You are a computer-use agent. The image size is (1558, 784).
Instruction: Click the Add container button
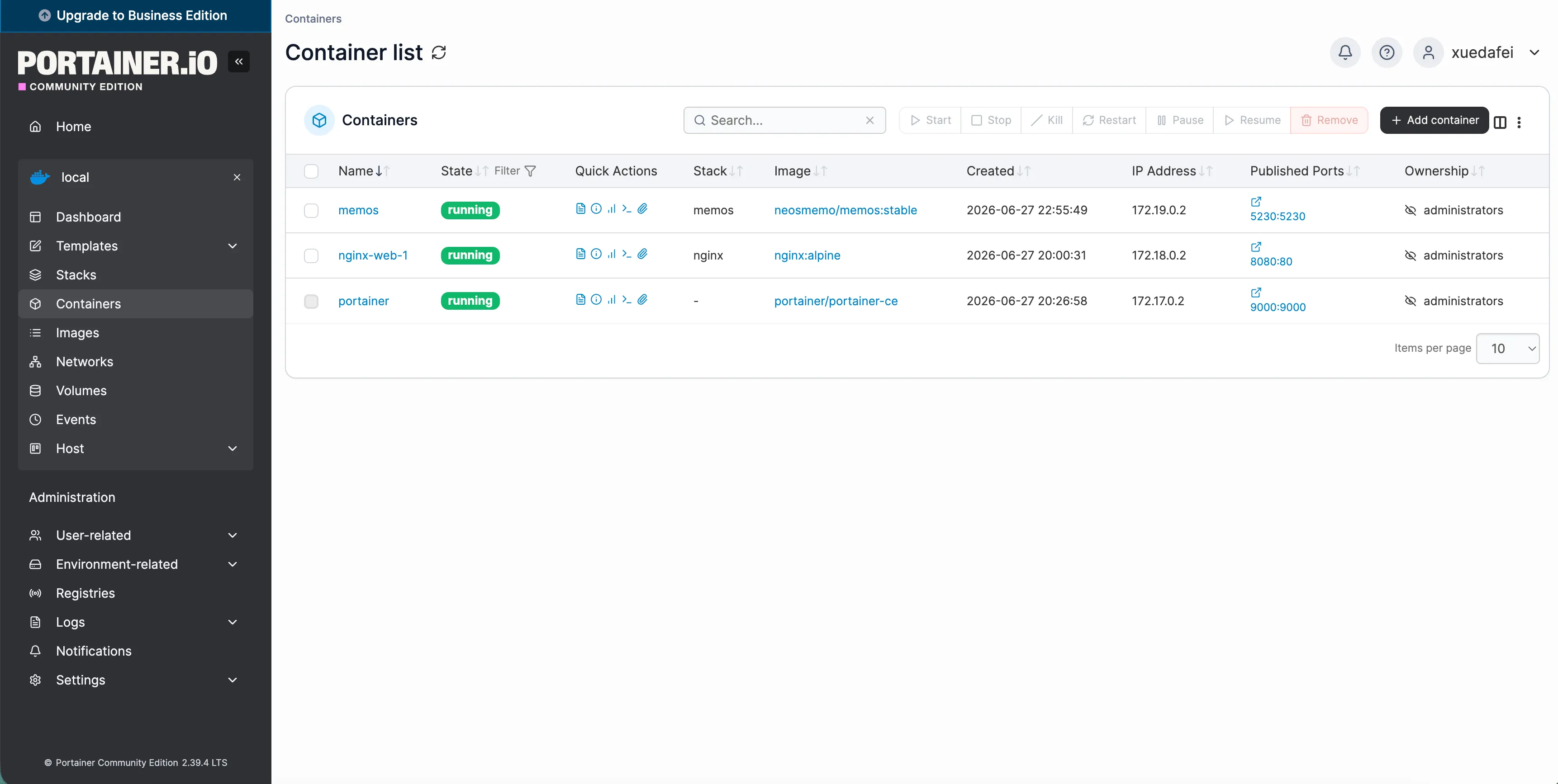(x=1434, y=120)
